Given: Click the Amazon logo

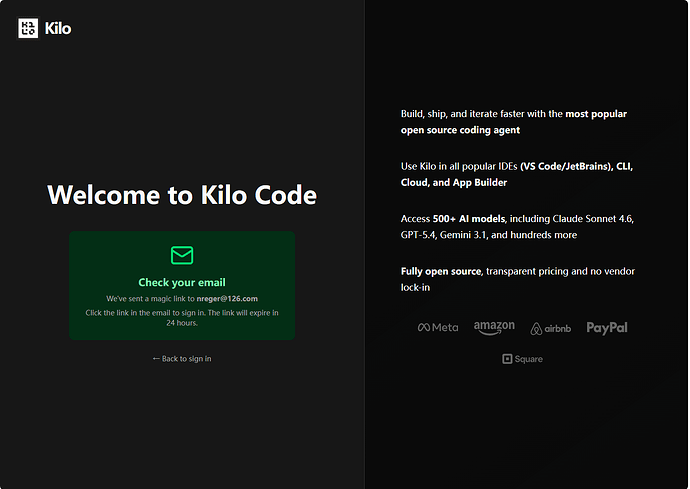Looking at the screenshot, I should pyautogui.click(x=494, y=327).
